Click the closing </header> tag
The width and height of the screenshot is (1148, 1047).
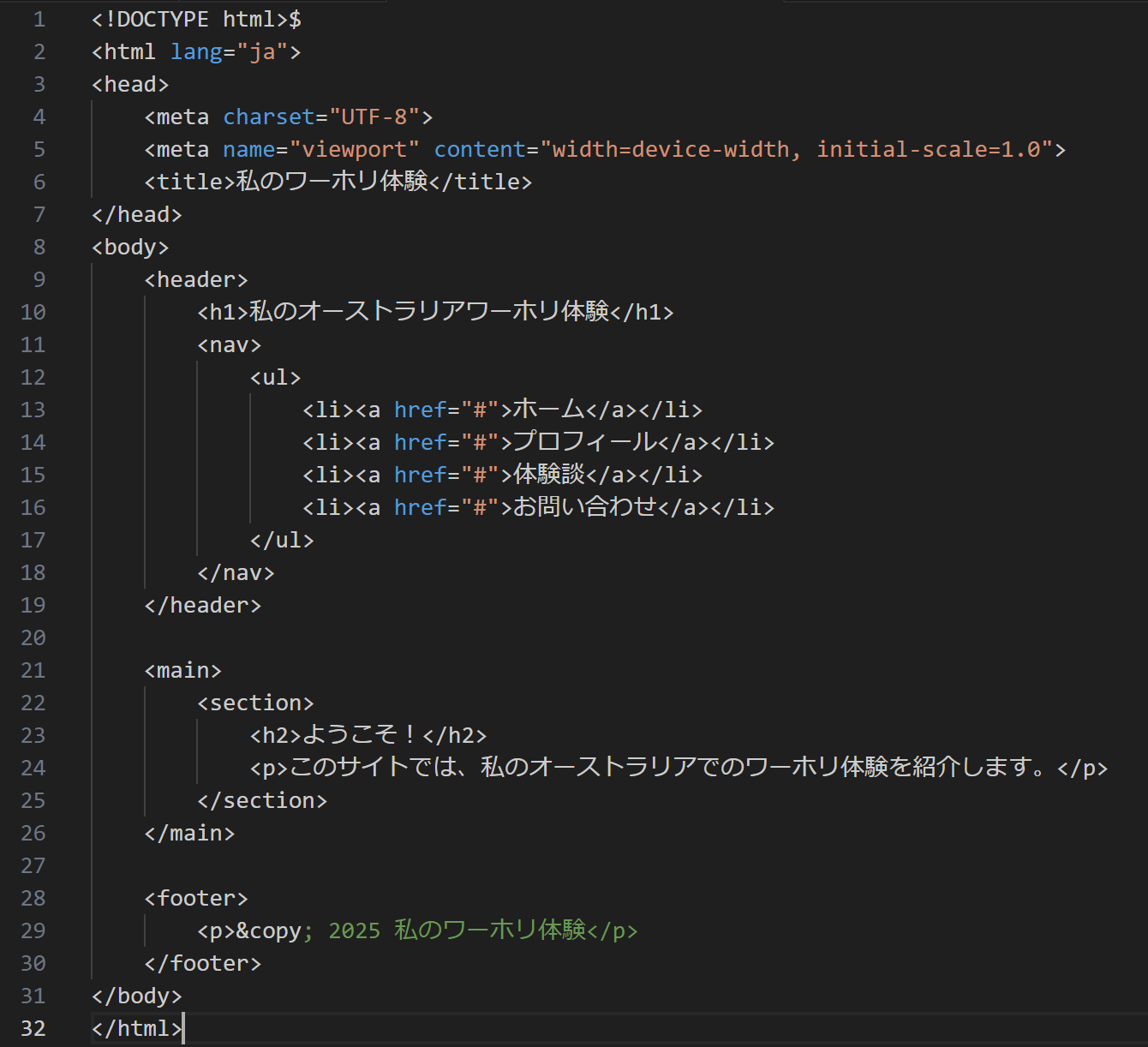(203, 605)
